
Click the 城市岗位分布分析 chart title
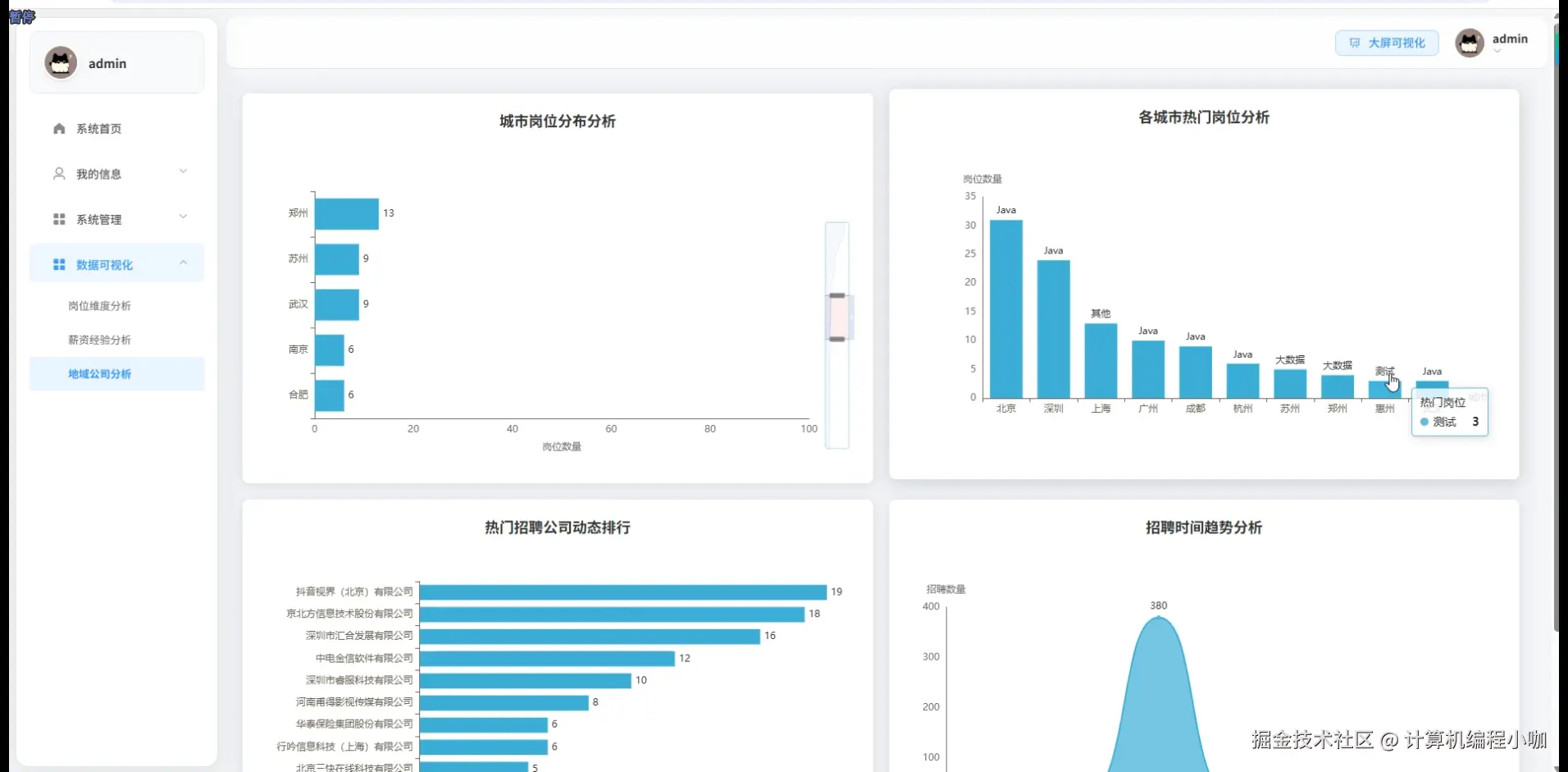click(558, 121)
